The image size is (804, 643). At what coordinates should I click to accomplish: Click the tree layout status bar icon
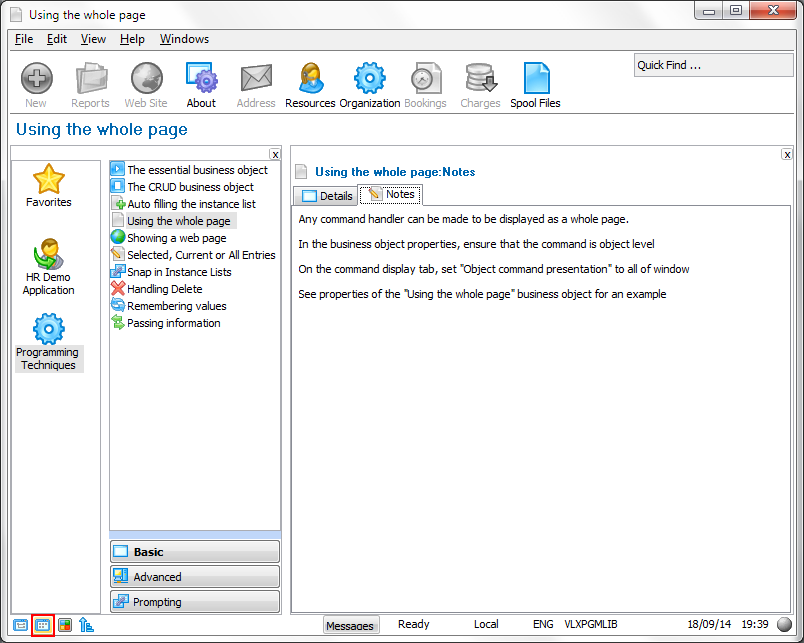[86, 625]
